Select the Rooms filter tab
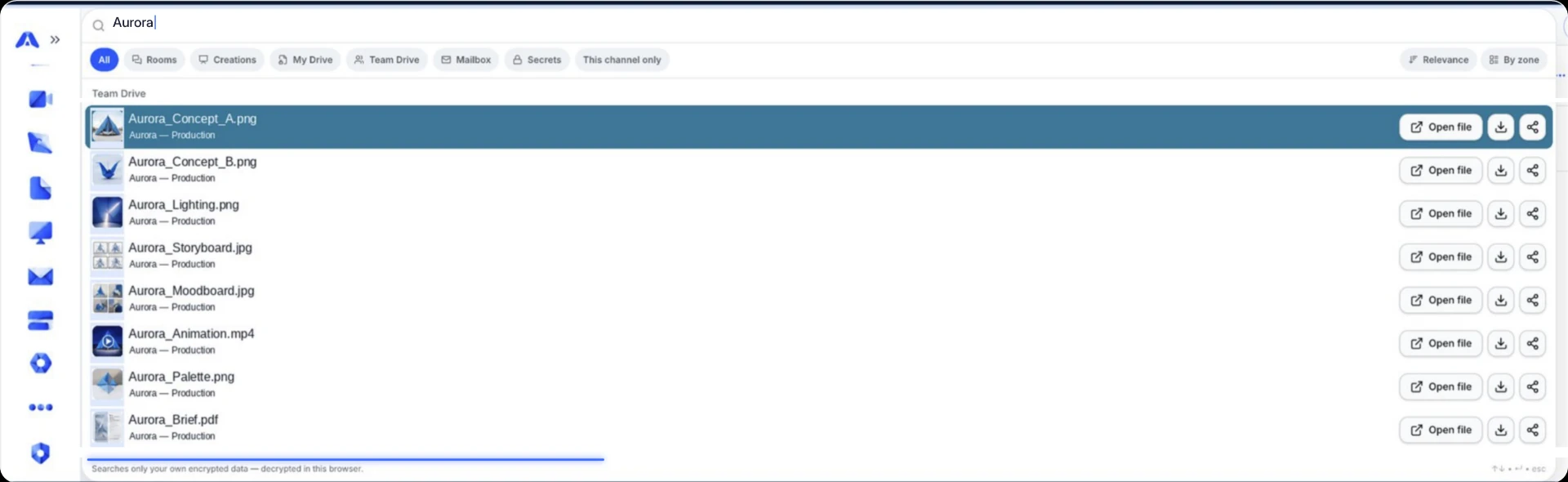This screenshot has width=1568, height=482. coord(154,60)
